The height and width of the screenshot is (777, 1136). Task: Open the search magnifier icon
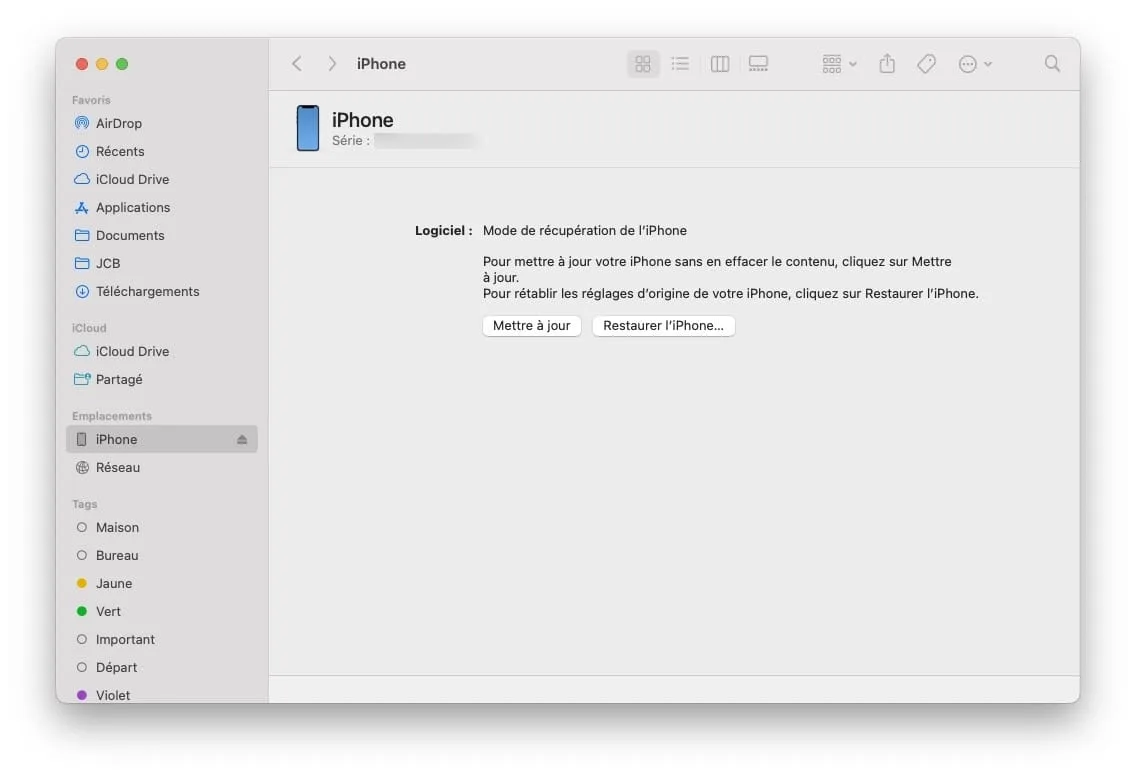click(x=1052, y=64)
